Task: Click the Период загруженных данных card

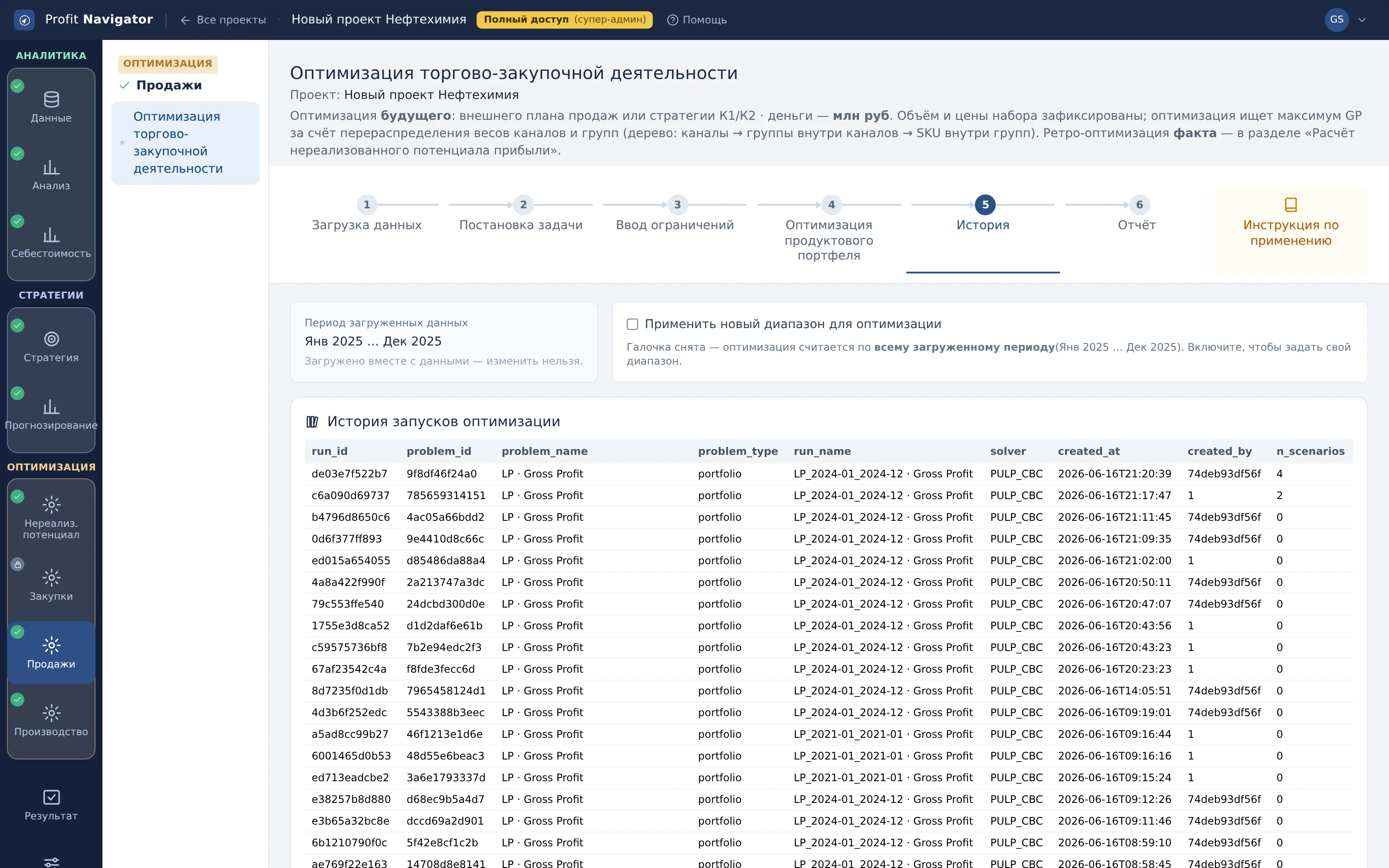Action: click(x=444, y=342)
